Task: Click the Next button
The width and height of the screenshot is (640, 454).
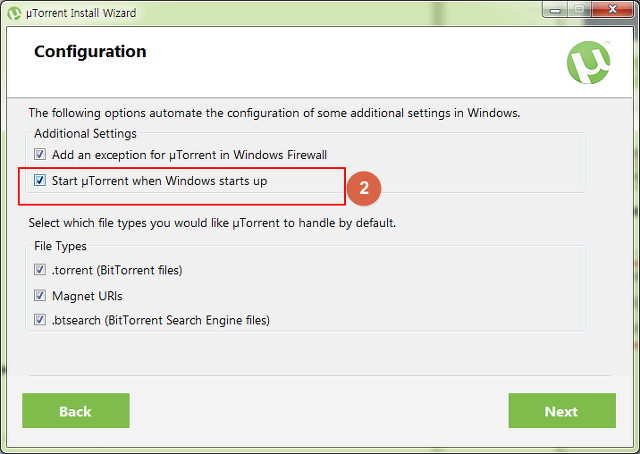Action: tap(562, 411)
